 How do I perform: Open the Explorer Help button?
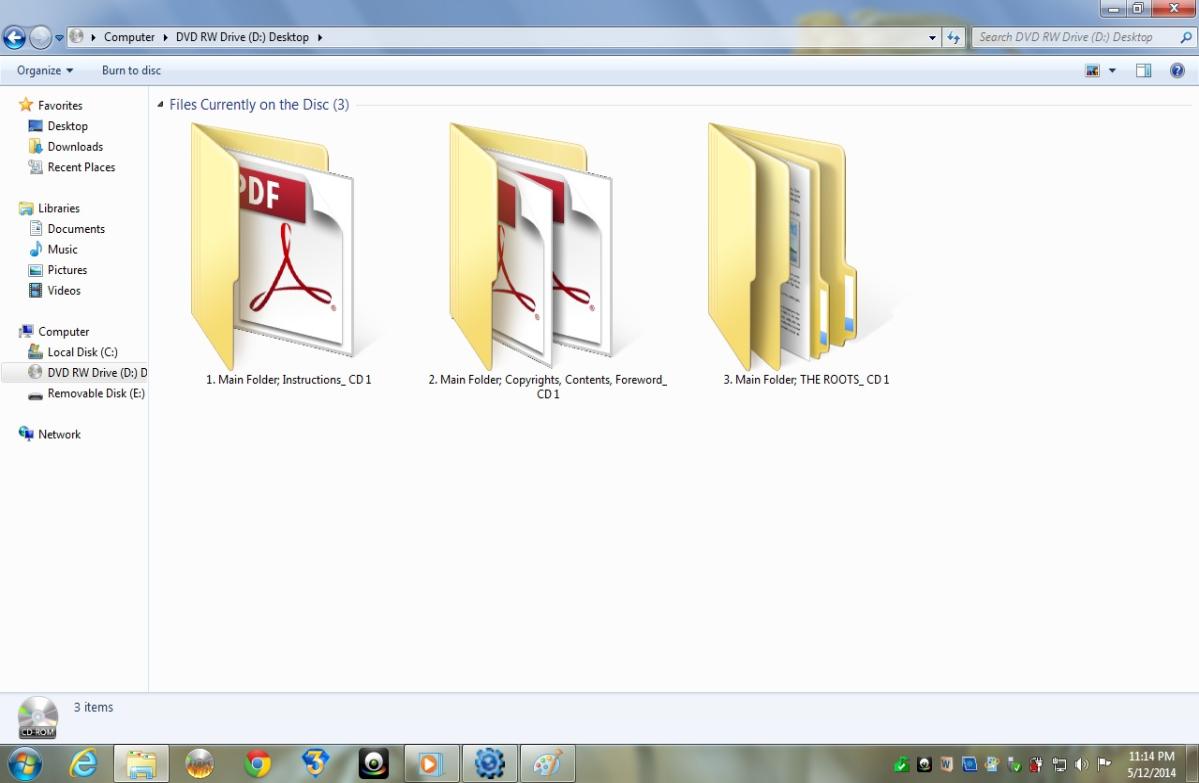pos(1177,71)
